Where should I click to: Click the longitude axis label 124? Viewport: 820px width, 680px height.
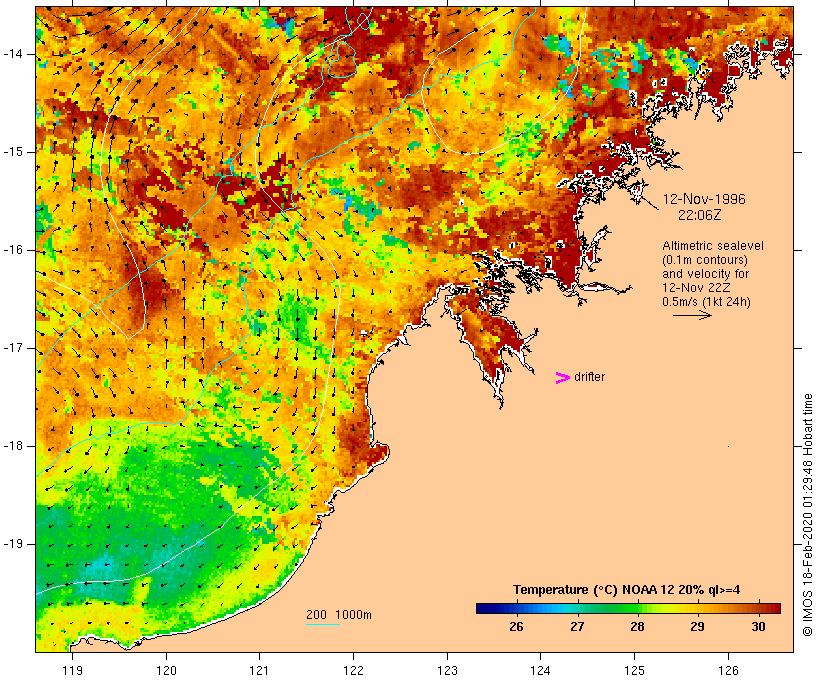pos(541,670)
